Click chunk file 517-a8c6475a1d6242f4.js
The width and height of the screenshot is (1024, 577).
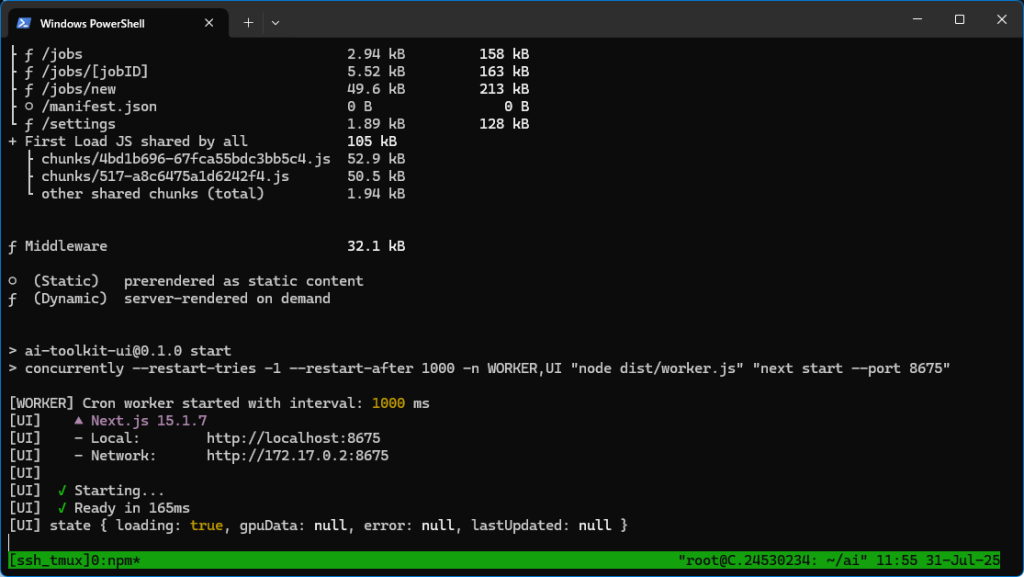[165, 177]
